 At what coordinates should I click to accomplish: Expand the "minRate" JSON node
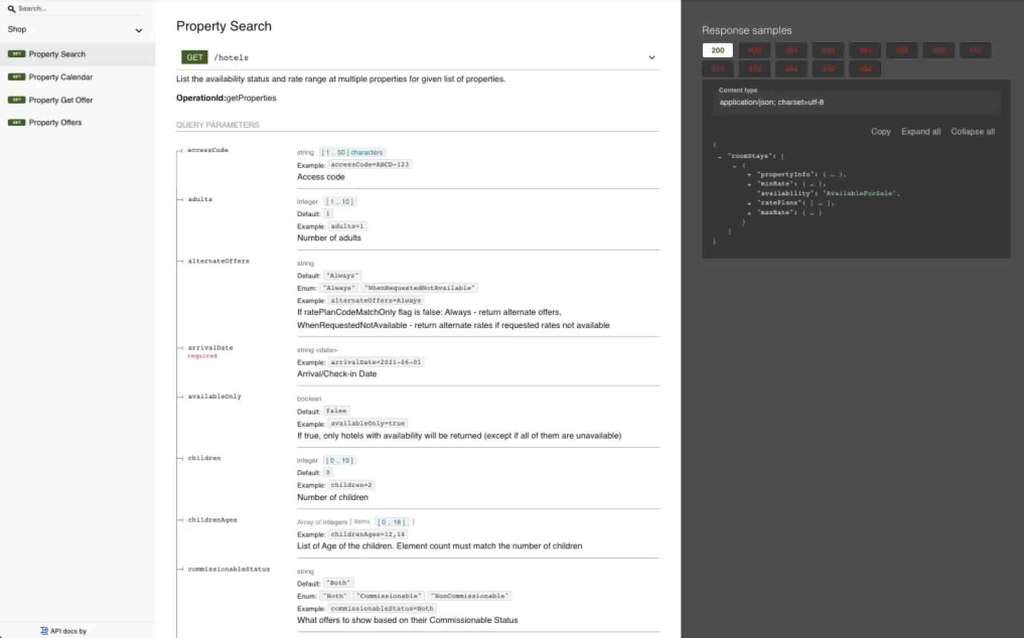click(x=749, y=184)
